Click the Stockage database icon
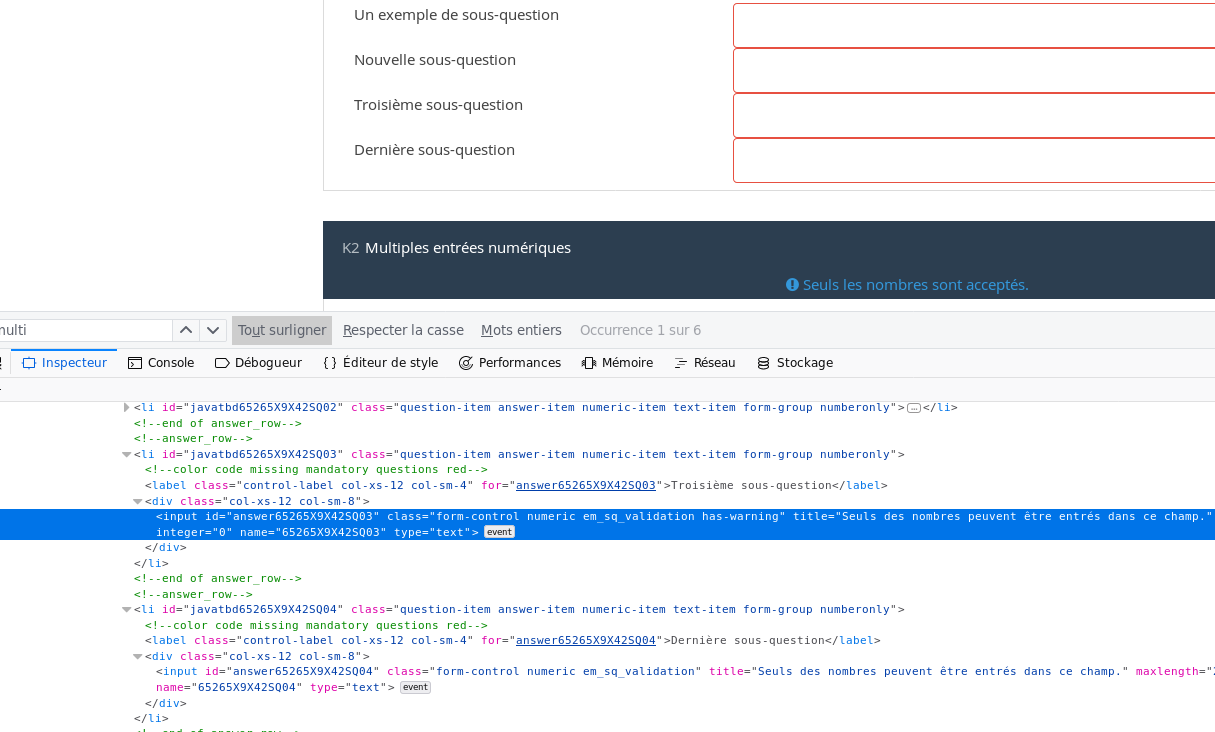Screen dimensions: 1215x732 tap(764, 363)
